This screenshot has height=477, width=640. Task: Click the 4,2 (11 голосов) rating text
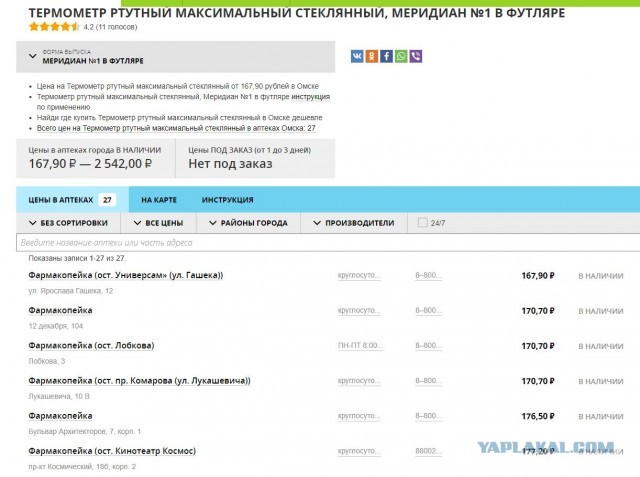[110, 27]
